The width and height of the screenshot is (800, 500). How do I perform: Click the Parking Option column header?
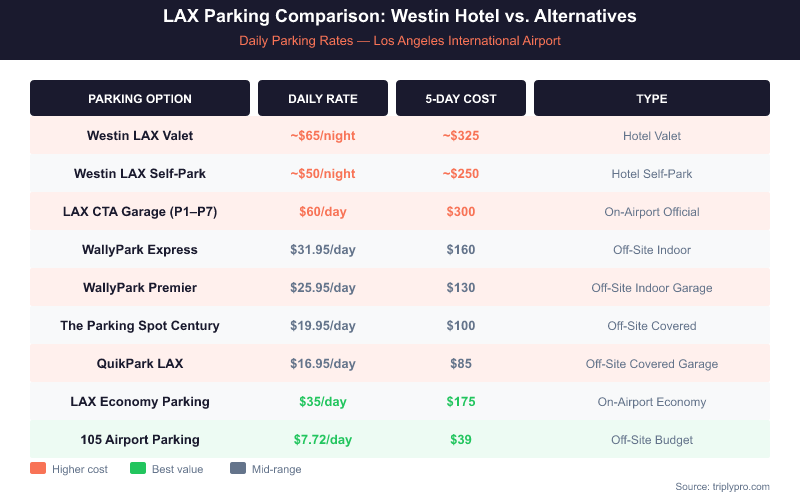(x=140, y=99)
